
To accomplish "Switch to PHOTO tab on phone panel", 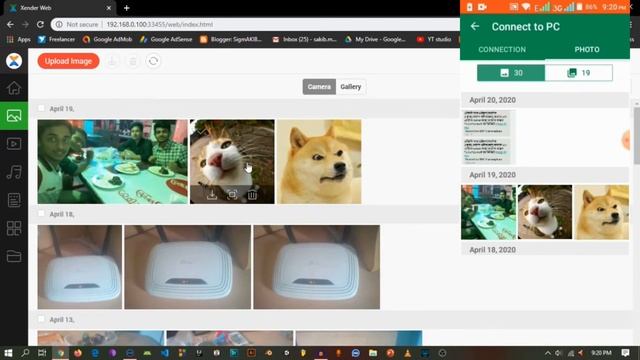I will click(x=587, y=49).
